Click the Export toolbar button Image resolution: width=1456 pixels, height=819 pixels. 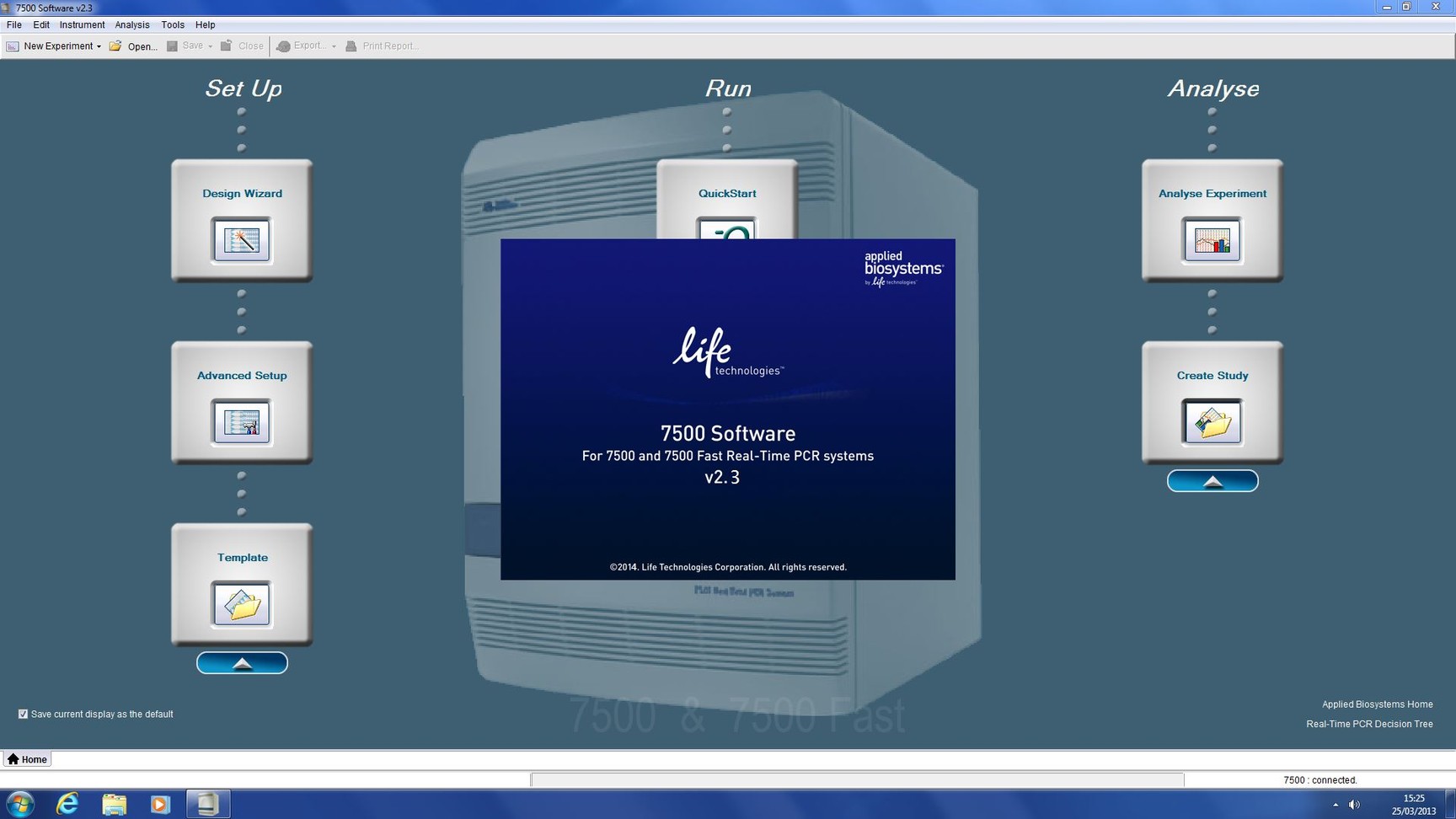point(302,45)
